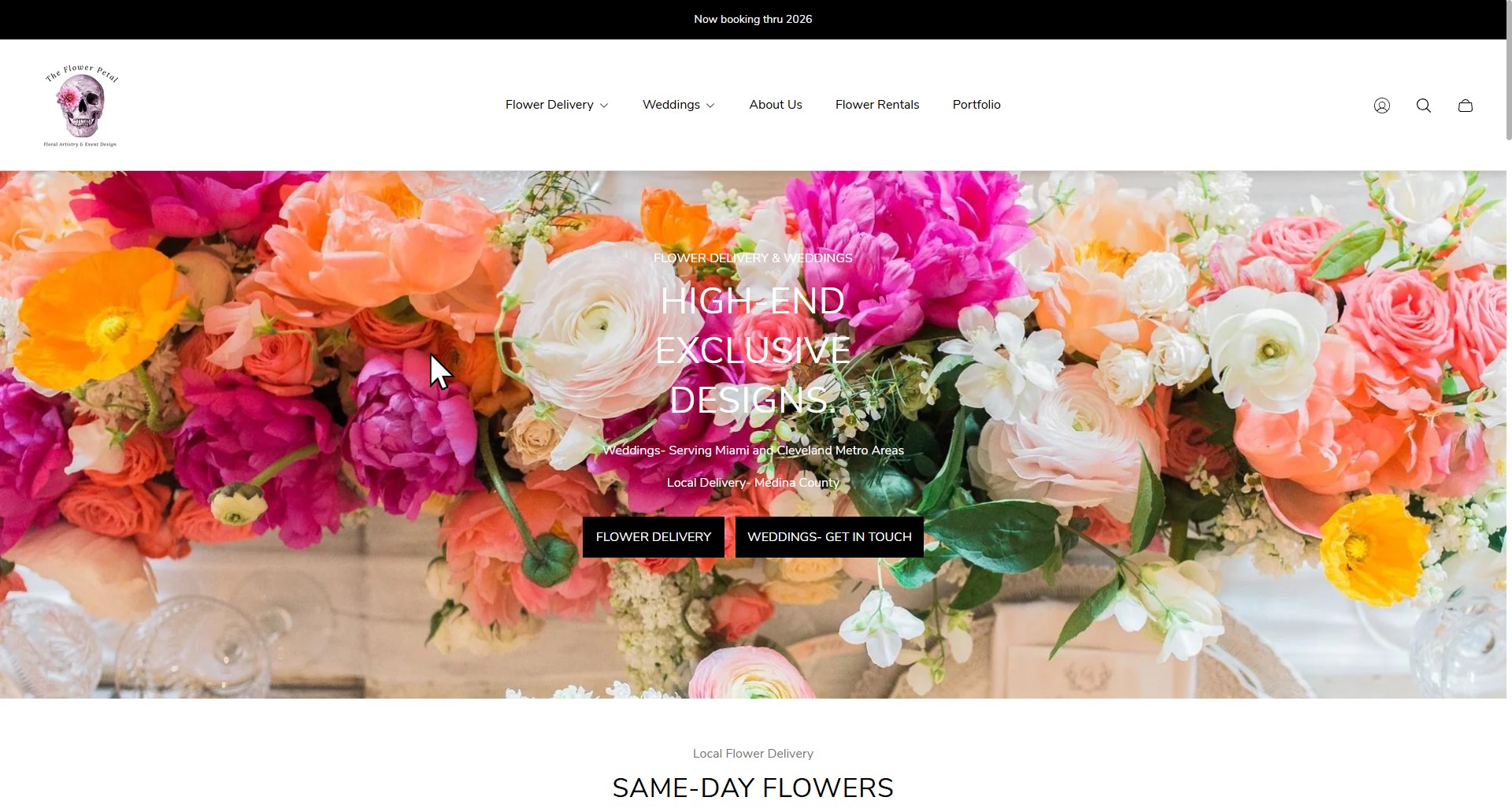Click the Local Flower Delivery subtitle
The image size is (1512, 812).
(x=753, y=754)
